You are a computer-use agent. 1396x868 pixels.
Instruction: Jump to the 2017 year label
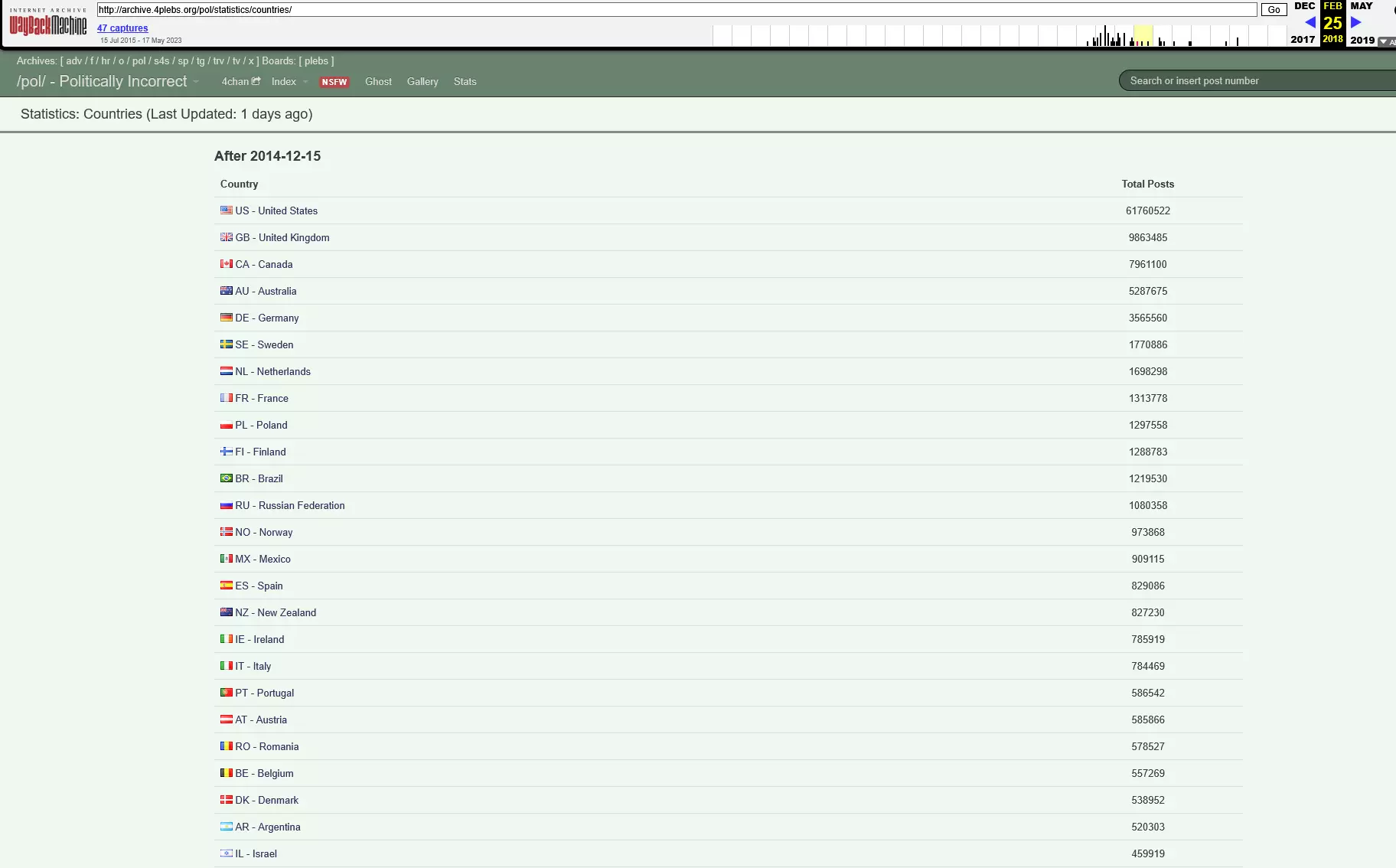(x=1303, y=39)
